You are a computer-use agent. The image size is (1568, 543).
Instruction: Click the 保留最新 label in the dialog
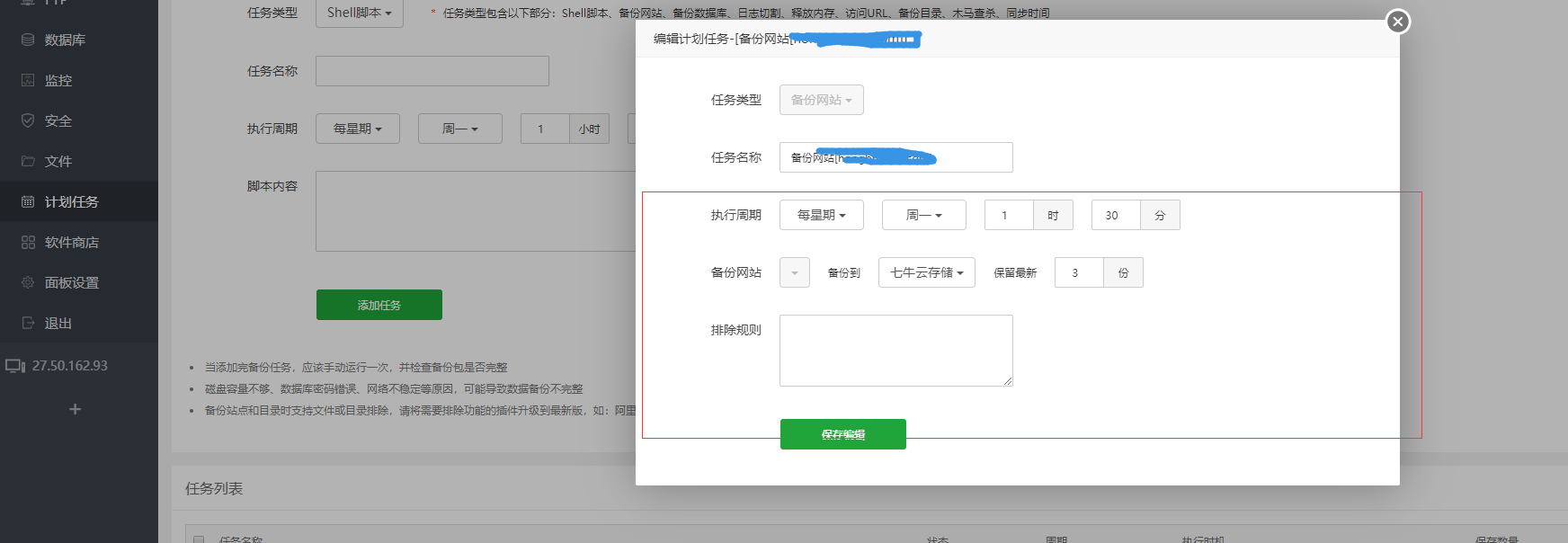(x=1015, y=272)
